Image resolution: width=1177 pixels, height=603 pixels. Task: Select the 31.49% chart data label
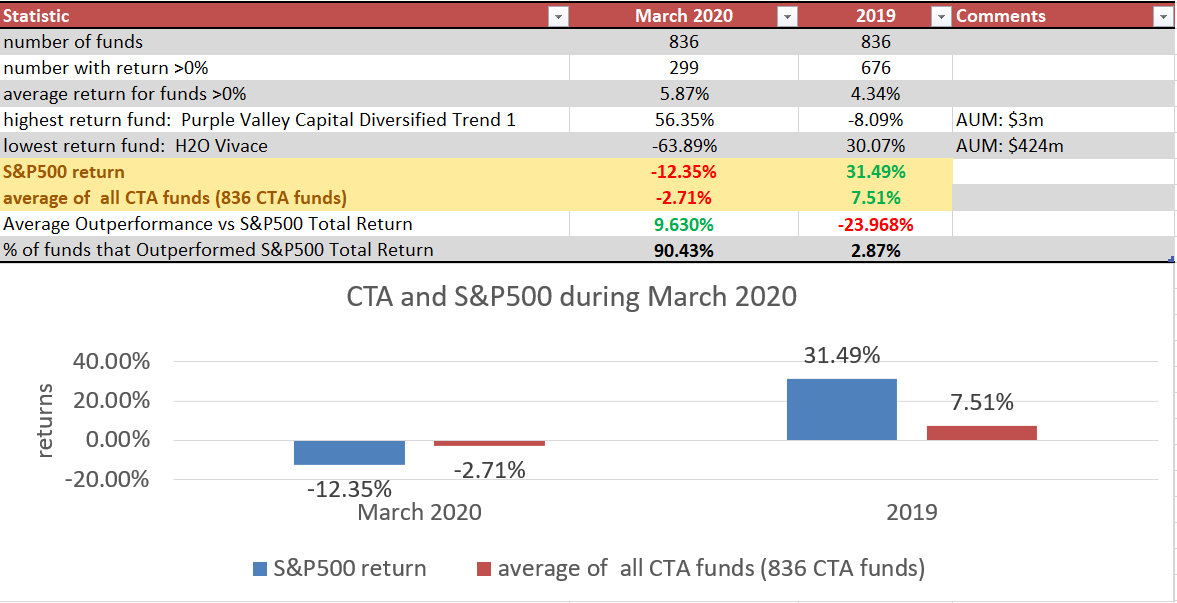(x=841, y=355)
